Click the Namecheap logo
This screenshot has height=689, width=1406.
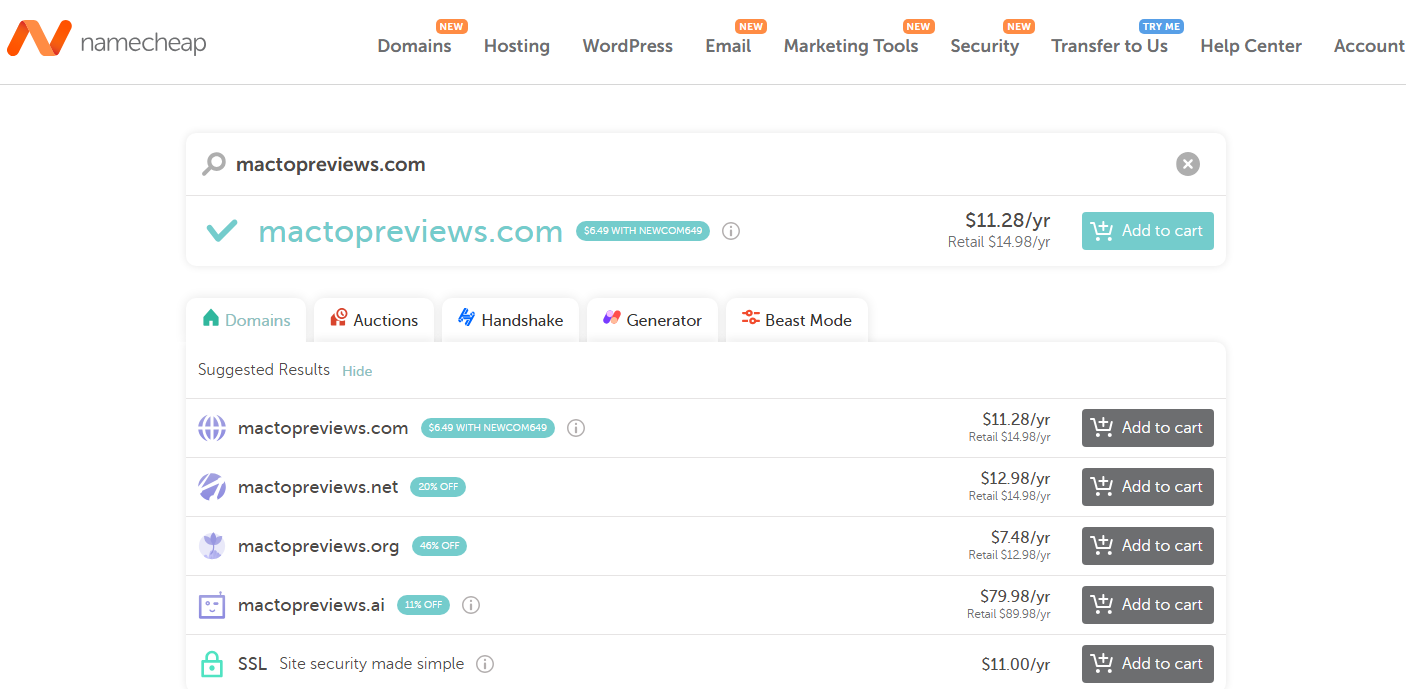(x=107, y=40)
